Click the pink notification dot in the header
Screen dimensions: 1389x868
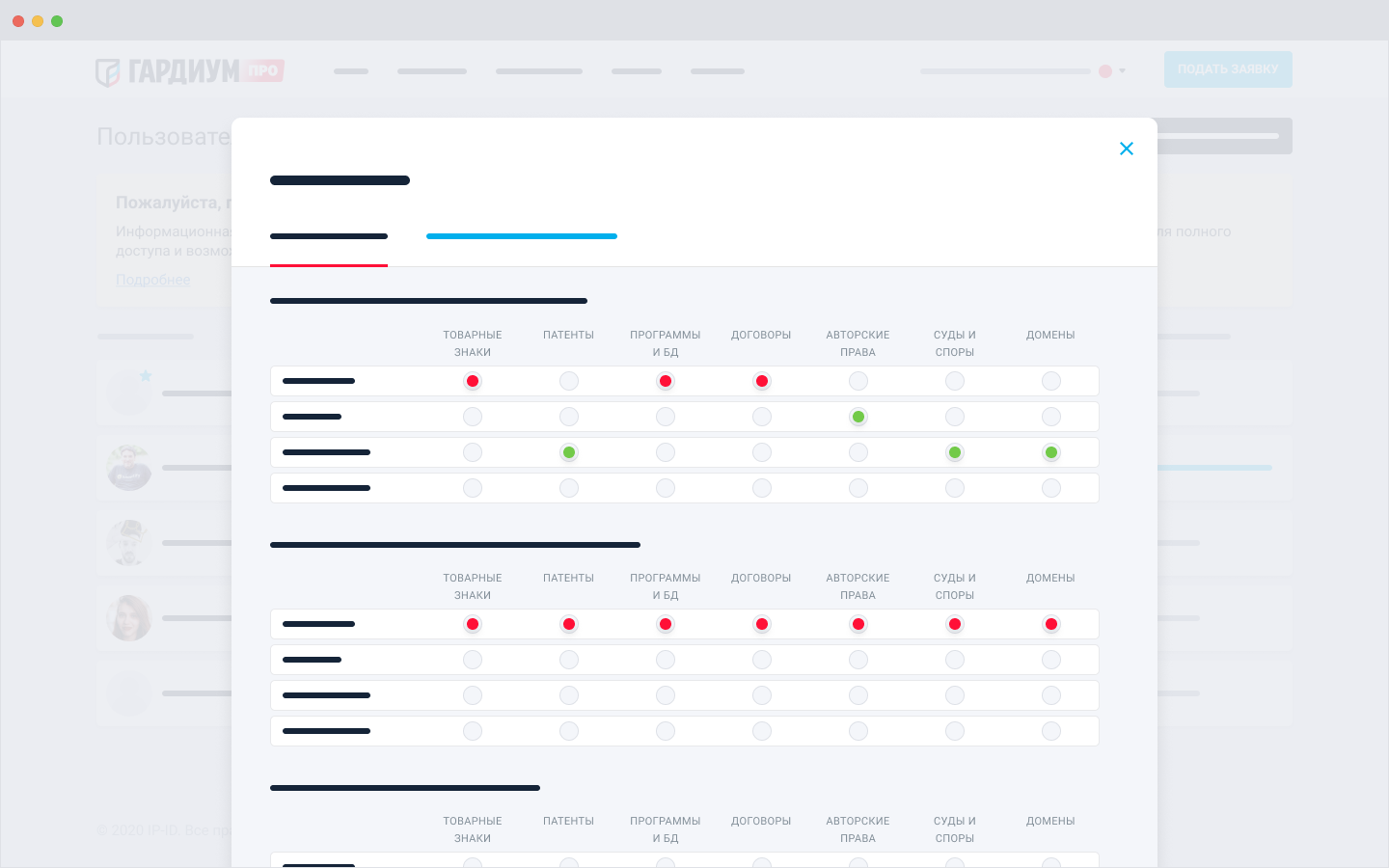click(x=1105, y=71)
